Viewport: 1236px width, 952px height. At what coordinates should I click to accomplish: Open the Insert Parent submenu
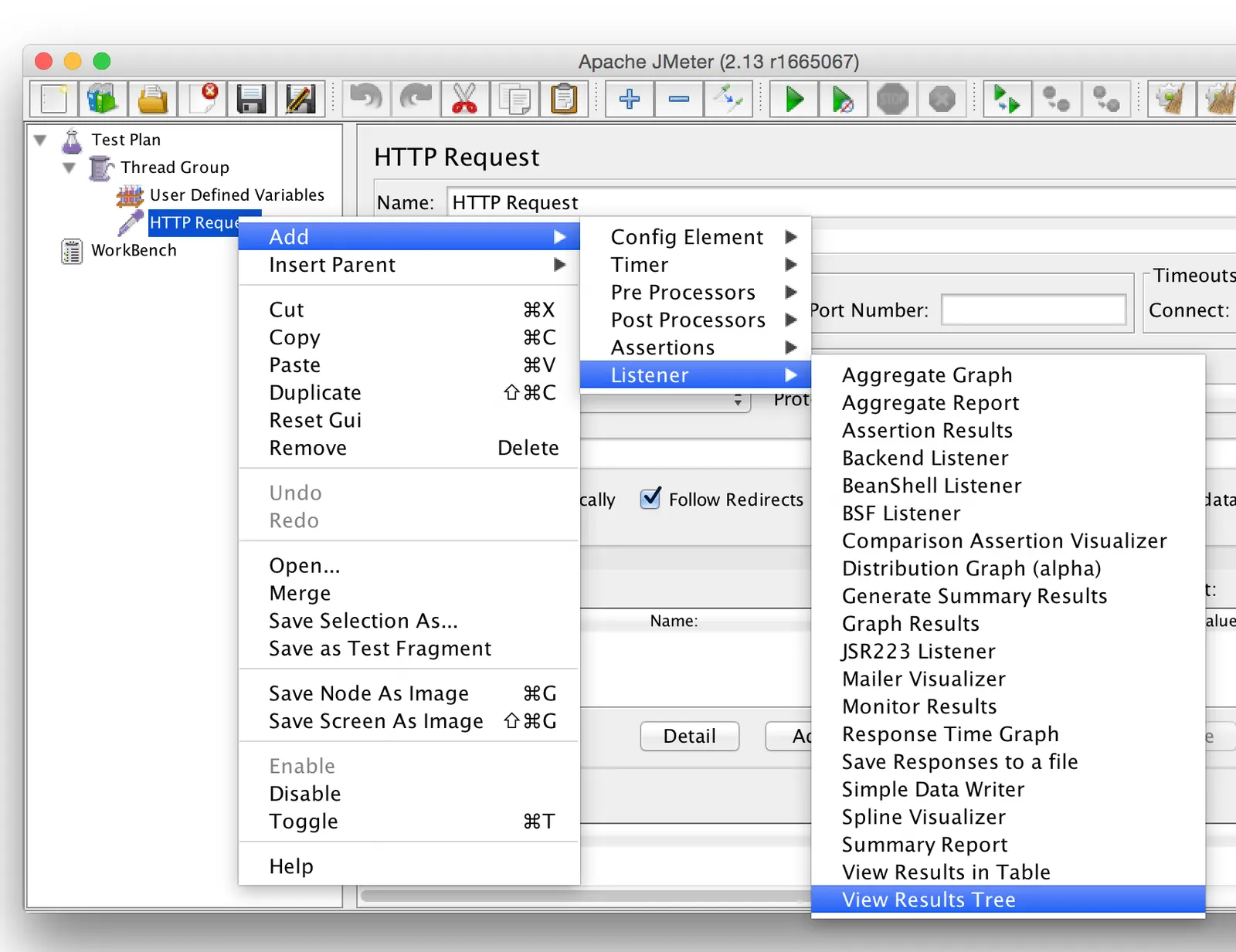409,265
